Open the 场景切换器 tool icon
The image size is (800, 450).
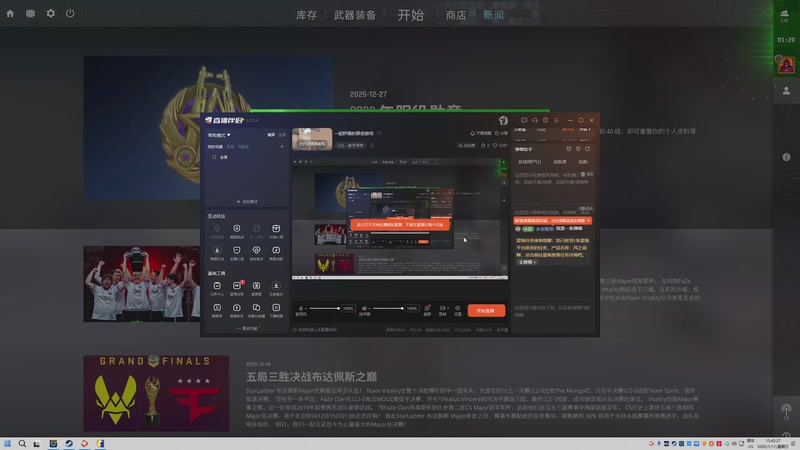(x=256, y=310)
